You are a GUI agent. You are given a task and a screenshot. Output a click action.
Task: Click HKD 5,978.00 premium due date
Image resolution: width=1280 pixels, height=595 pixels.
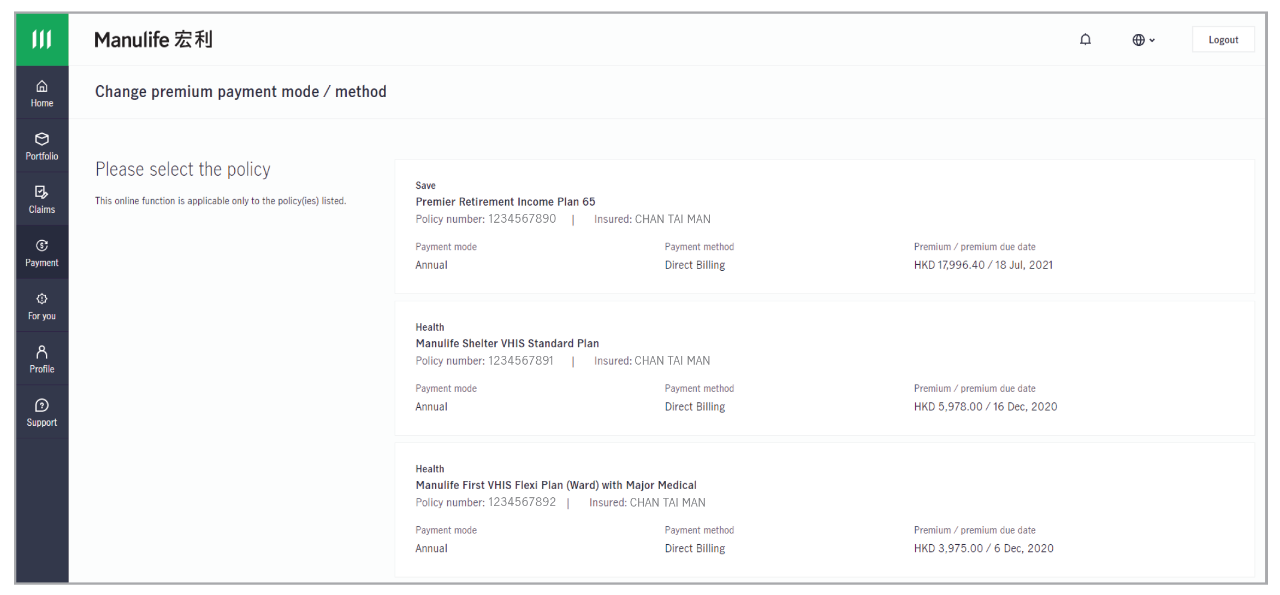pyautogui.click(x=985, y=407)
